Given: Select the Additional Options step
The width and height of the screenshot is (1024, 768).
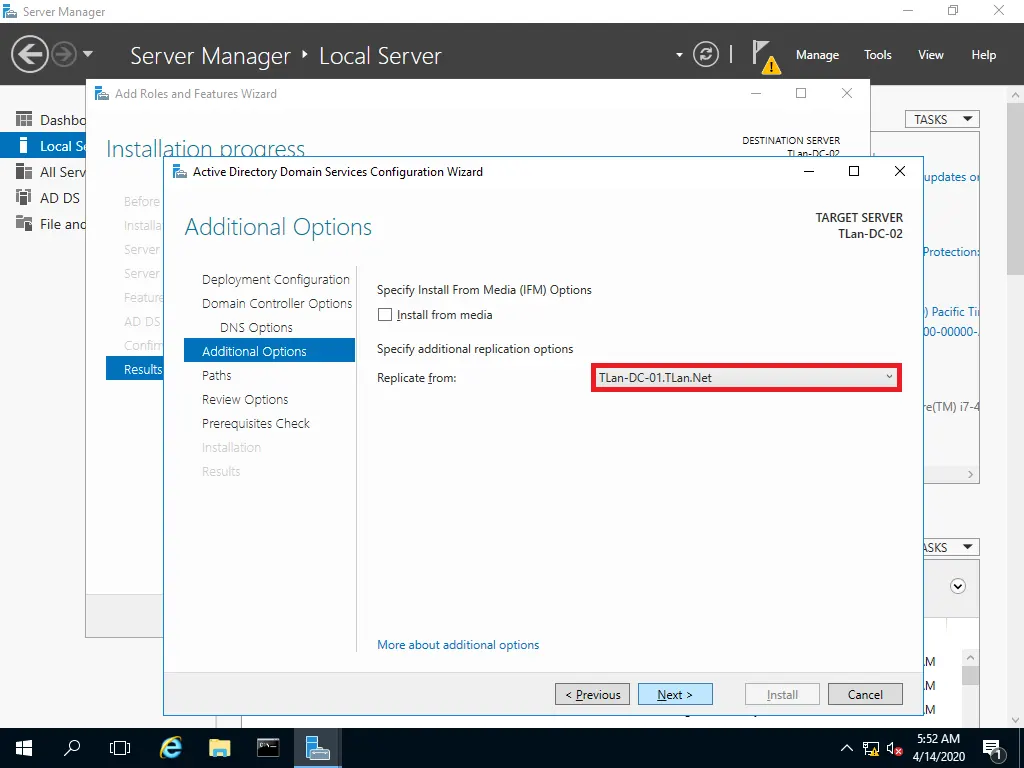Looking at the screenshot, I should 269,351.
